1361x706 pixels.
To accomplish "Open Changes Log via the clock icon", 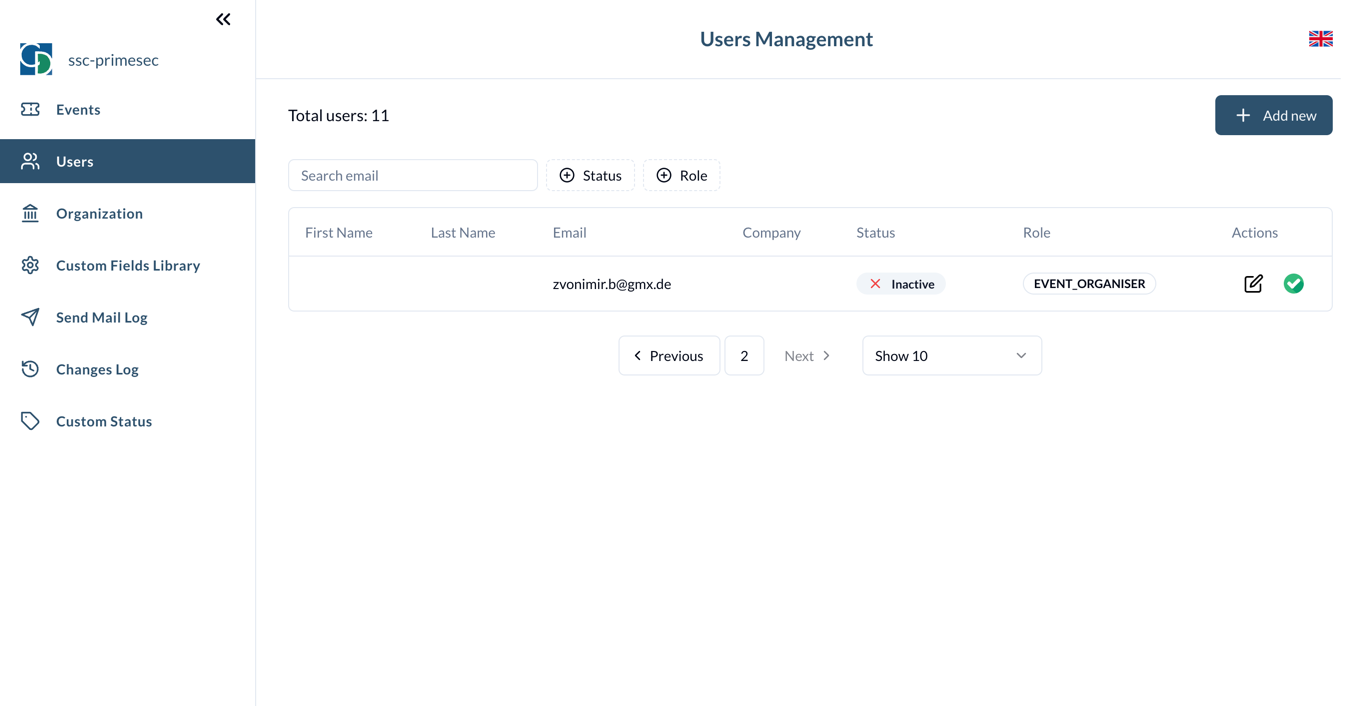I will (30, 369).
